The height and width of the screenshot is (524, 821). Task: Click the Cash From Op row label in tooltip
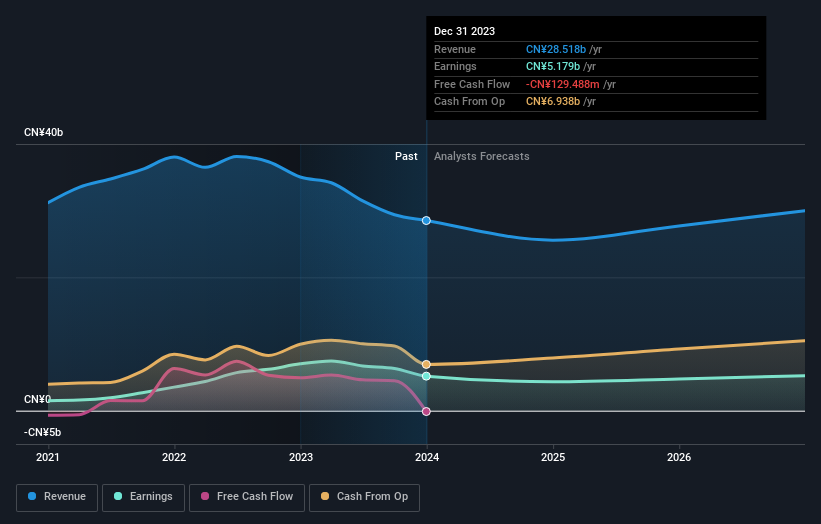(x=469, y=102)
